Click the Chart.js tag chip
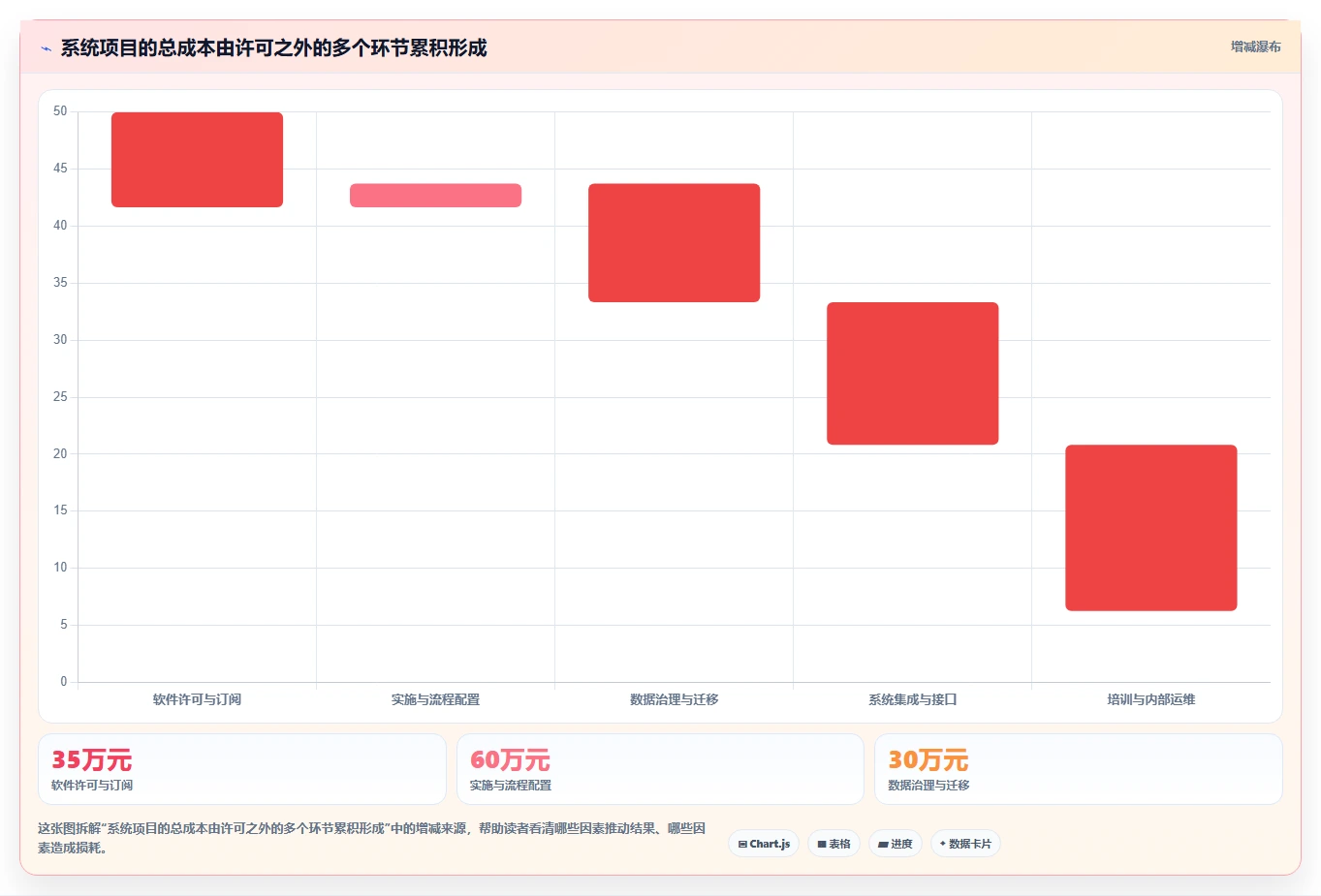This screenshot has width=1321, height=896. (x=764, y=844)
